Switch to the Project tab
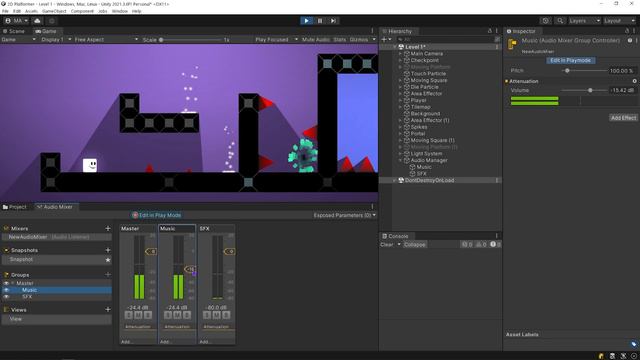640x360 pixels. (15, 207)
